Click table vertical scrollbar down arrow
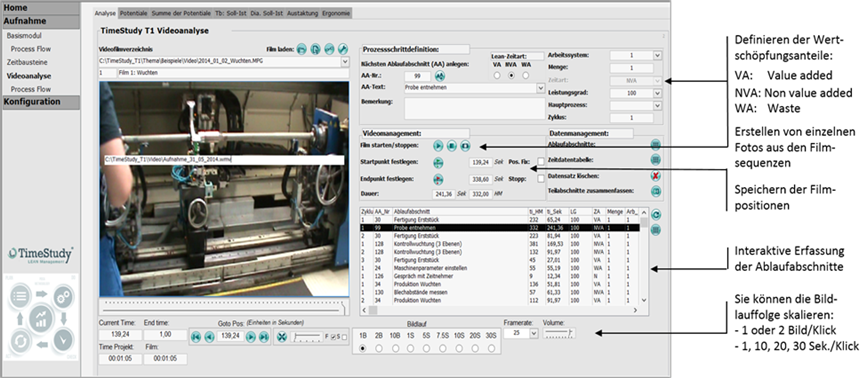The width and height of the screenshot is (867, 378). pyautogui.click(x=644, y=300)
